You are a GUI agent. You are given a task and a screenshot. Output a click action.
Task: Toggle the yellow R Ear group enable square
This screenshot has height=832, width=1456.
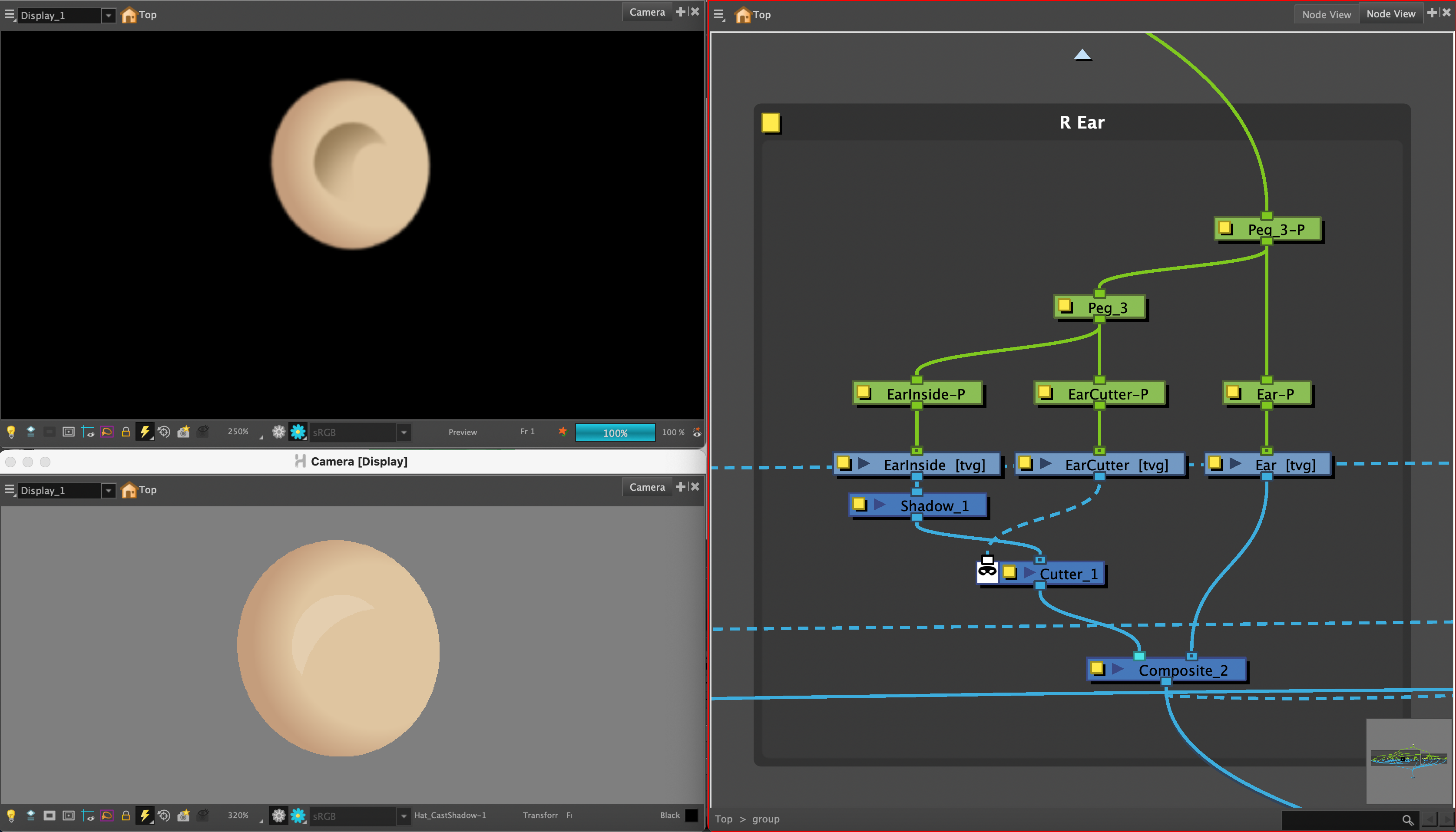point(770,122)
